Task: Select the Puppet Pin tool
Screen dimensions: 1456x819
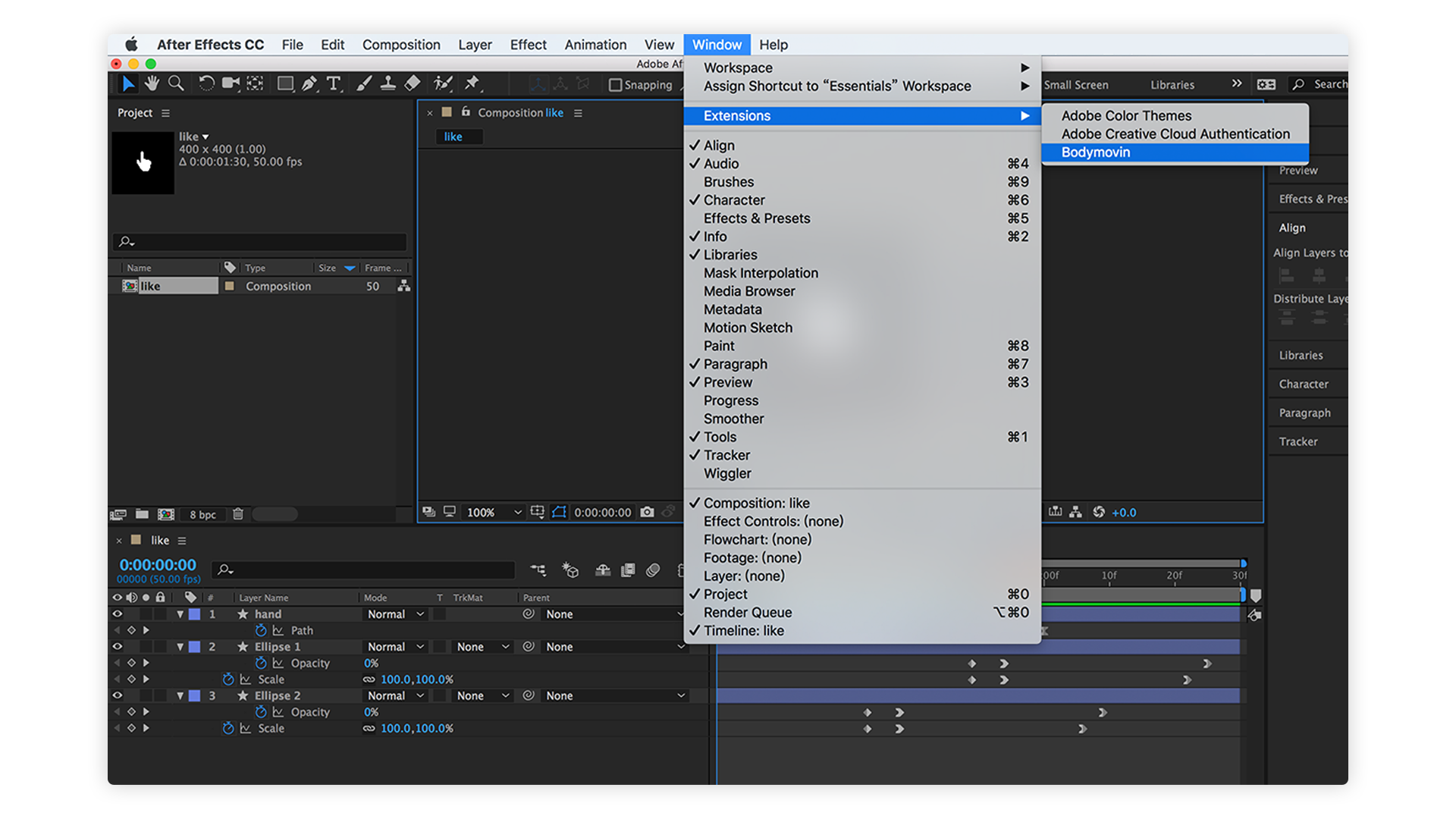Action: point(472,83)
